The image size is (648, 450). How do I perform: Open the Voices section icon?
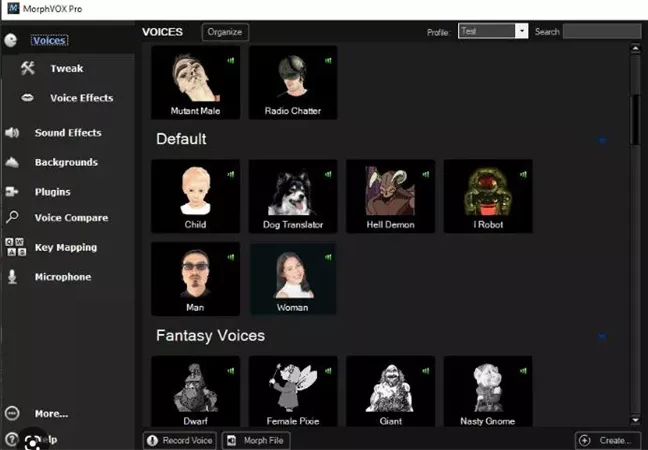[x=10, y=40]
